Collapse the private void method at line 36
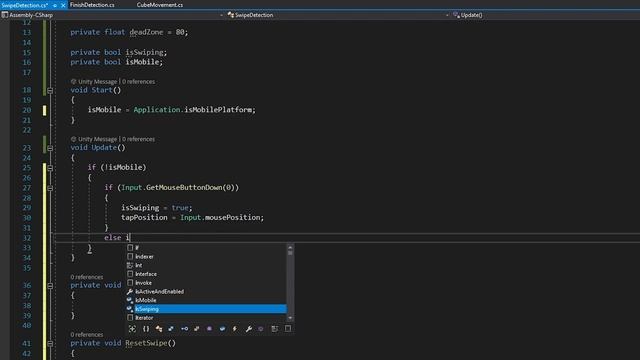 coord(50,286)
